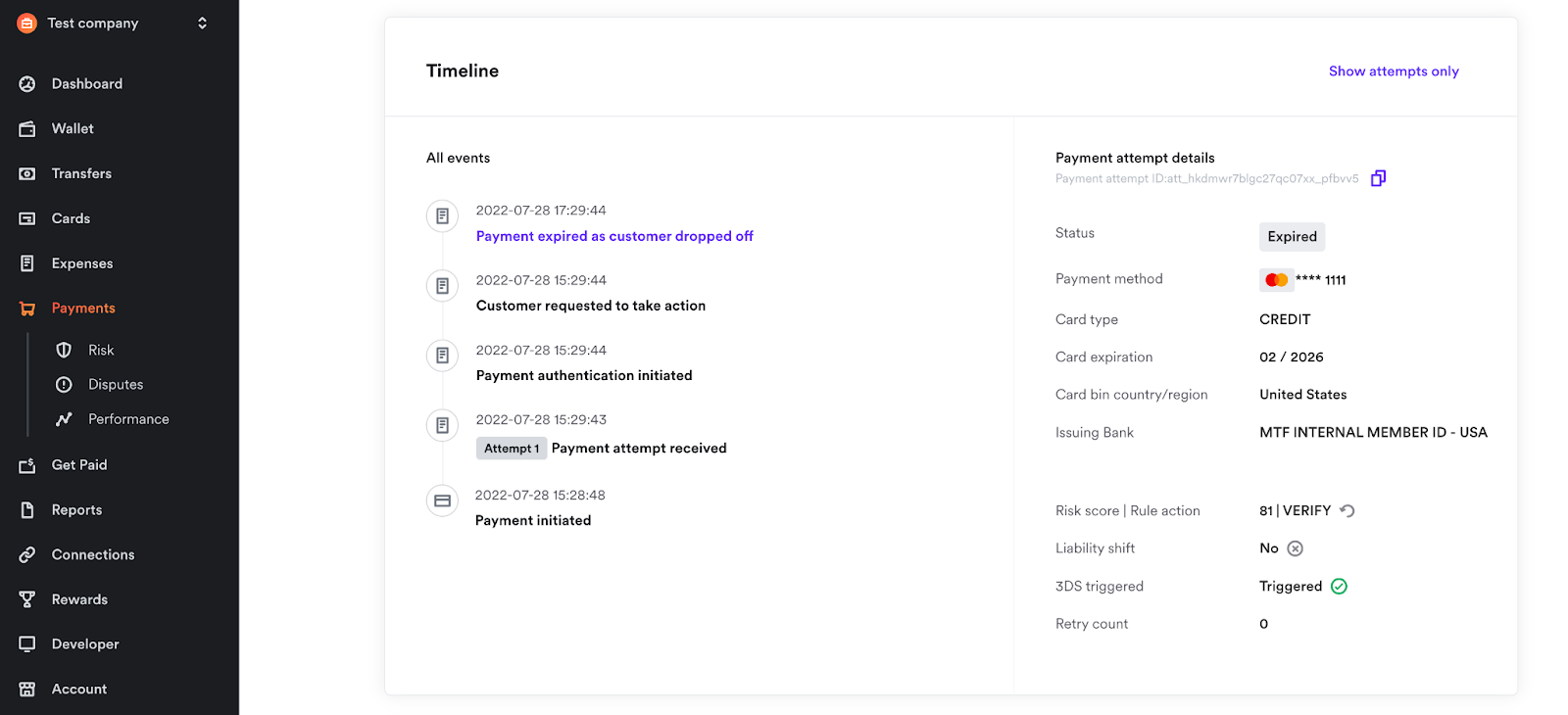Image resolution: width=1568 pixels, height=715 pixels.
Task: Expand the Test company switcher
Action: (202, 23)
